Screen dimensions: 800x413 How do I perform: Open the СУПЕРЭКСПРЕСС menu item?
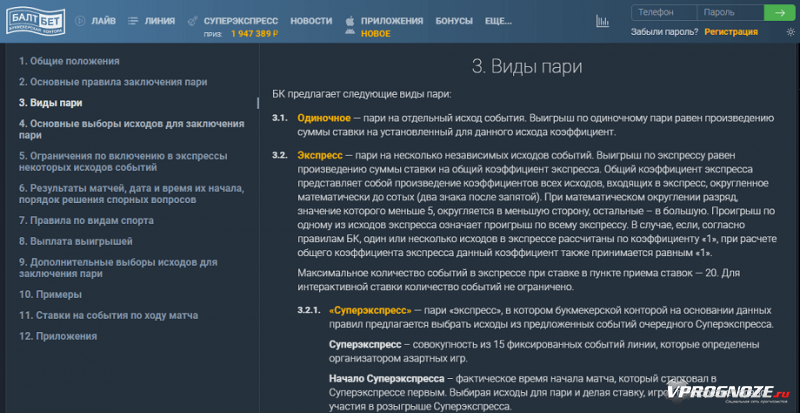[241, 21]
